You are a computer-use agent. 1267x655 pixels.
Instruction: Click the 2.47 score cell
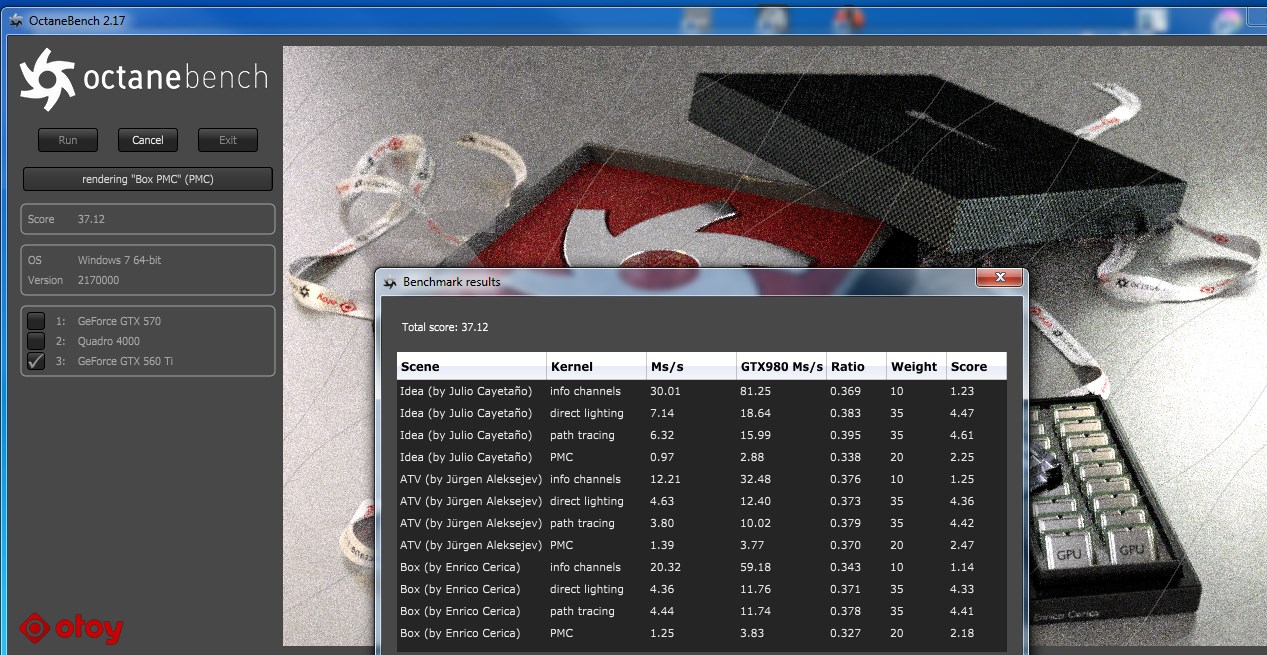[961, 545]
